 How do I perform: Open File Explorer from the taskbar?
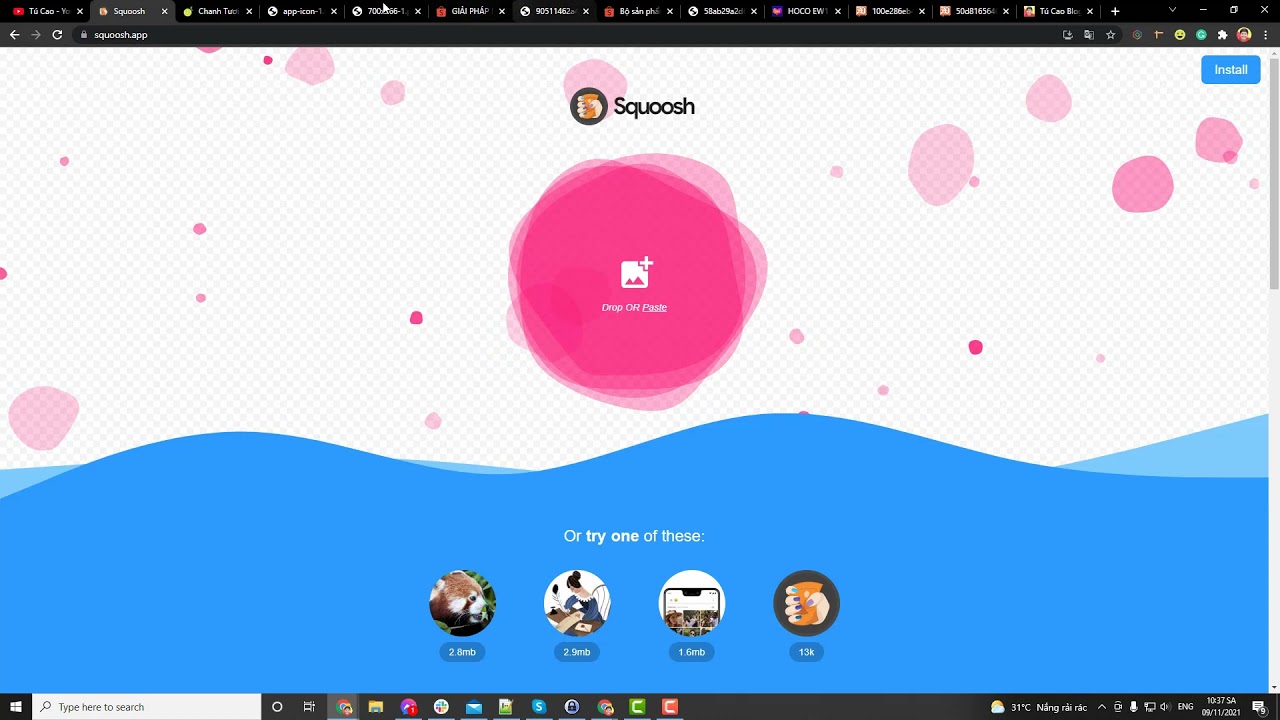376,707
